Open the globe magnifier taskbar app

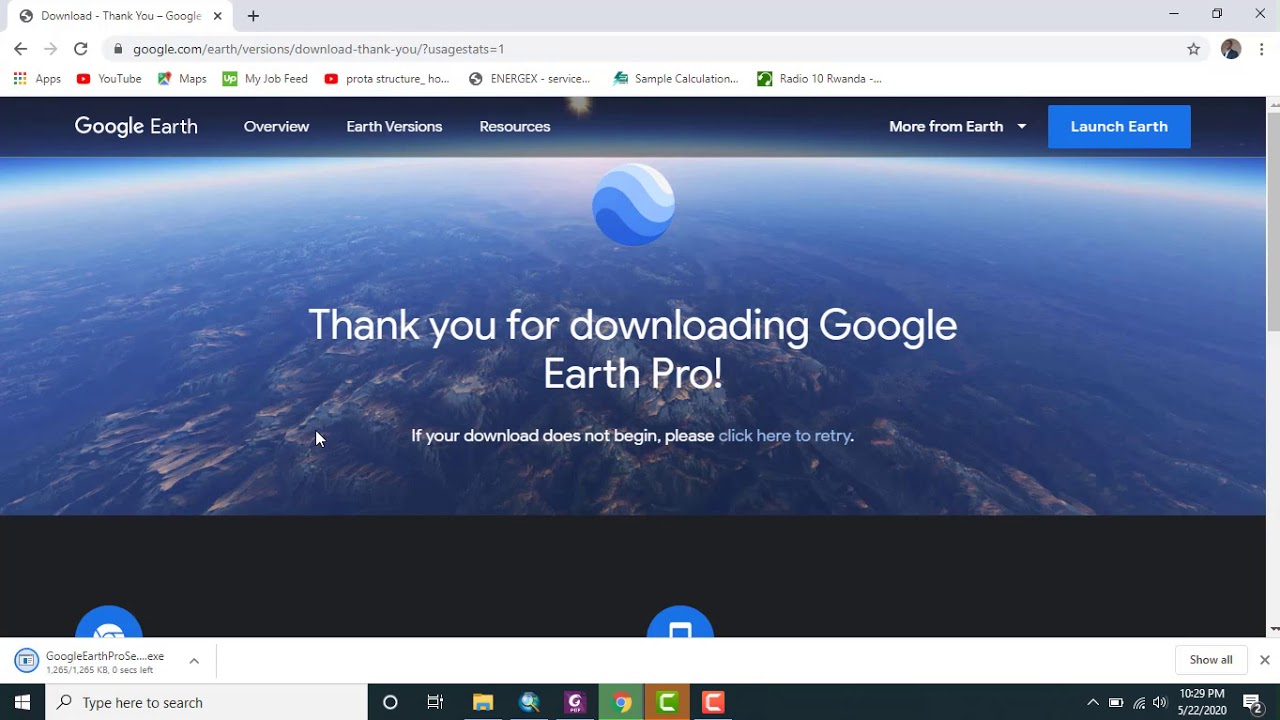[x=529, y=702]
